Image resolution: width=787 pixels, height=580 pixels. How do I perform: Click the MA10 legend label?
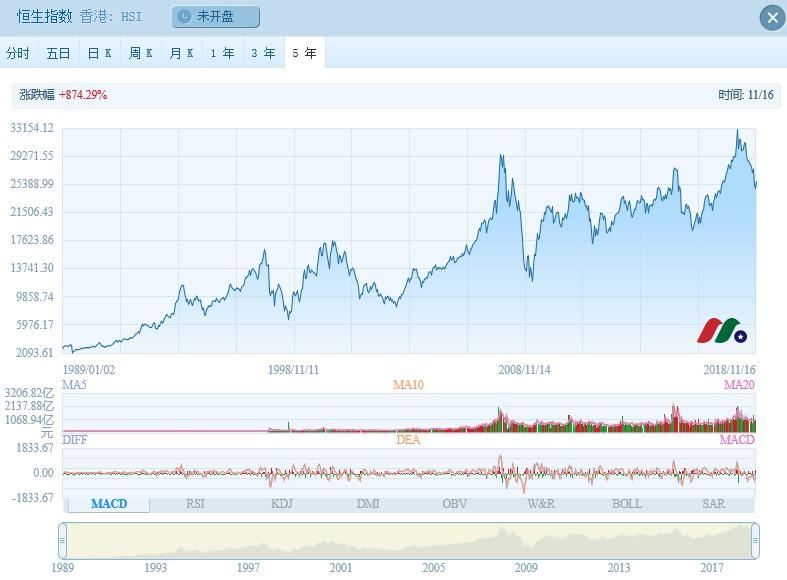click(408, 385)
